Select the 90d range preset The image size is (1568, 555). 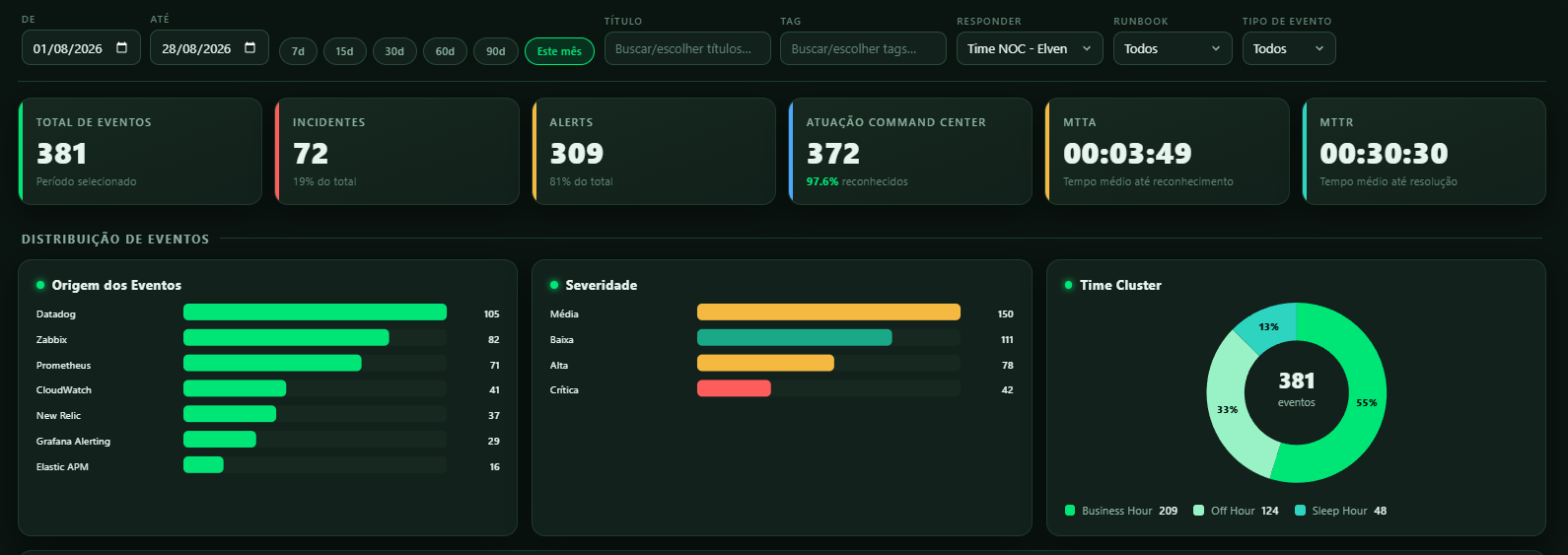496,51
